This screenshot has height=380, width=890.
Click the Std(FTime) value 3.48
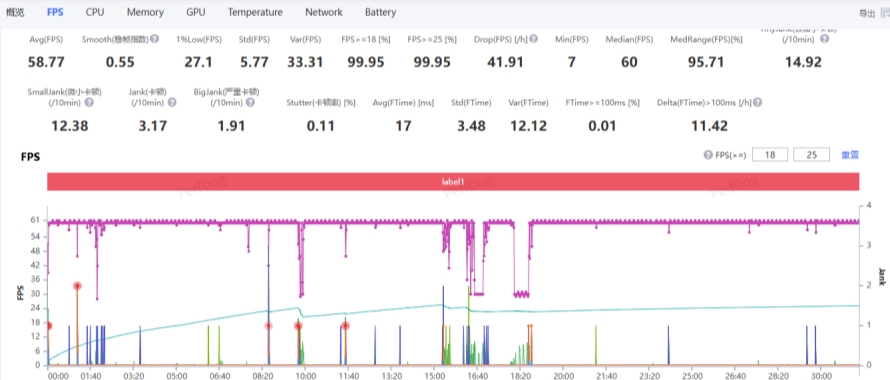coord(471,126)
